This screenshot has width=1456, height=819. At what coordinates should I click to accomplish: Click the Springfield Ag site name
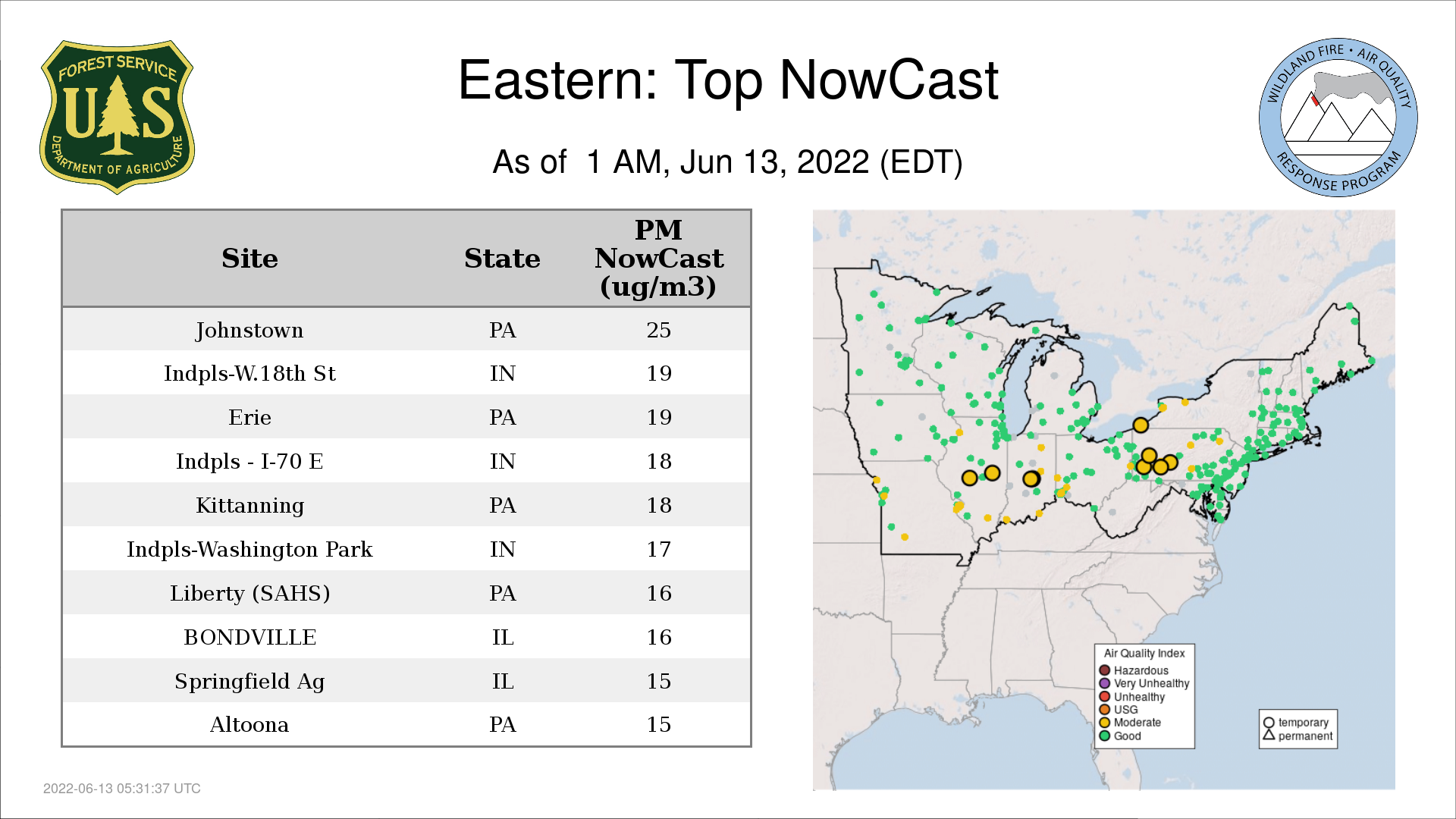coord(249,681)
